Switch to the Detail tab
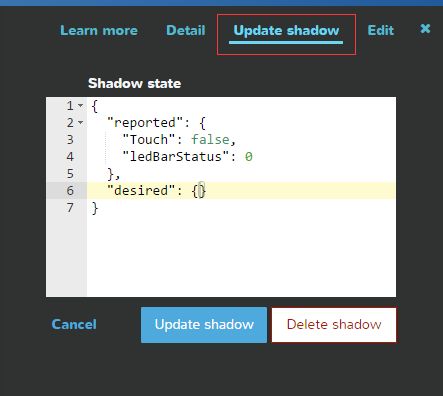 [x=186, y=31]
